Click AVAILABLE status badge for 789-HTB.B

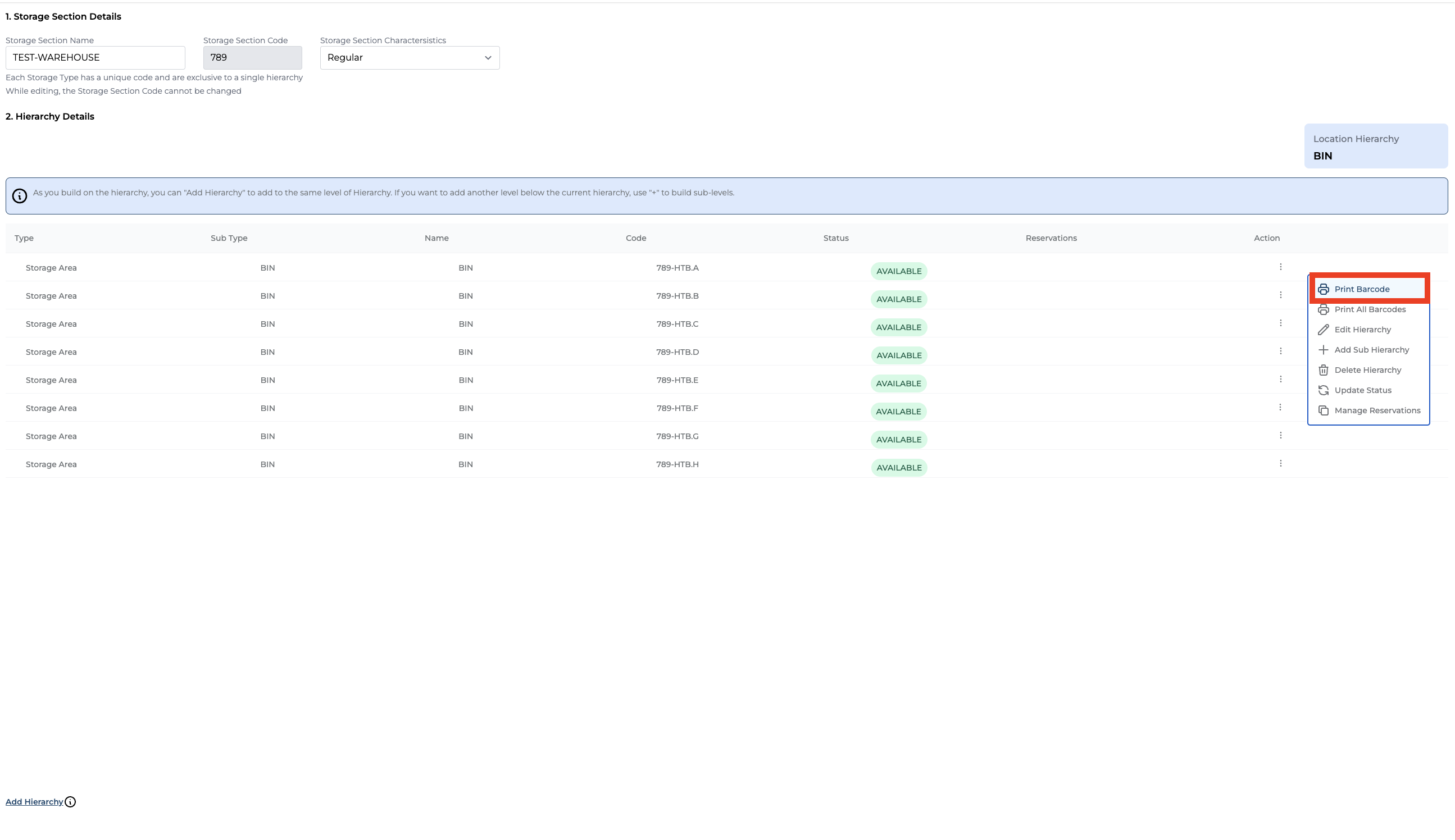(x=898, y=299)
